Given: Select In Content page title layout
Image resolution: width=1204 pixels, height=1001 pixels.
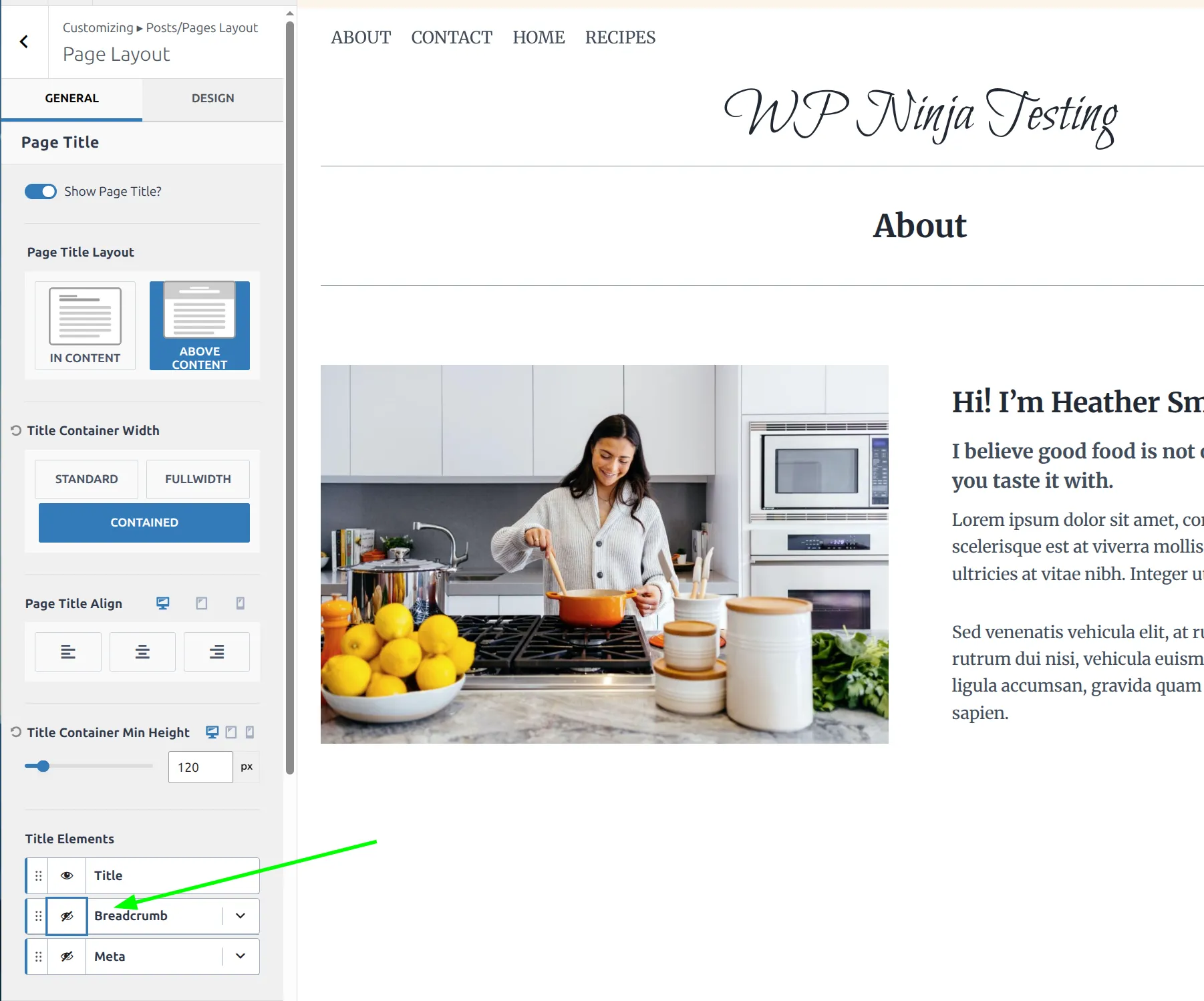Looking at the screenshot, I should point(85,325).
